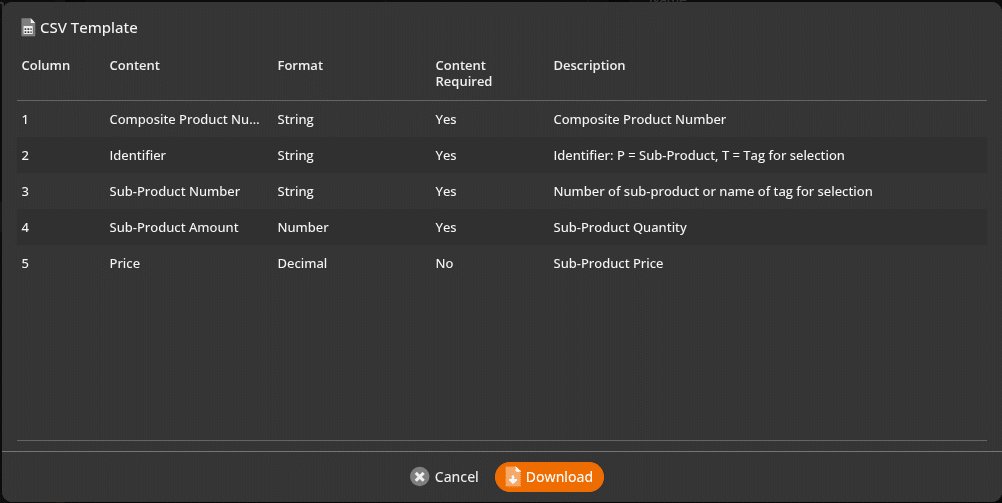1002x503 pixels.
Task: Select the truncated Composite Product Number content cell
Action: pyautogui.click(x=184, y=120)
